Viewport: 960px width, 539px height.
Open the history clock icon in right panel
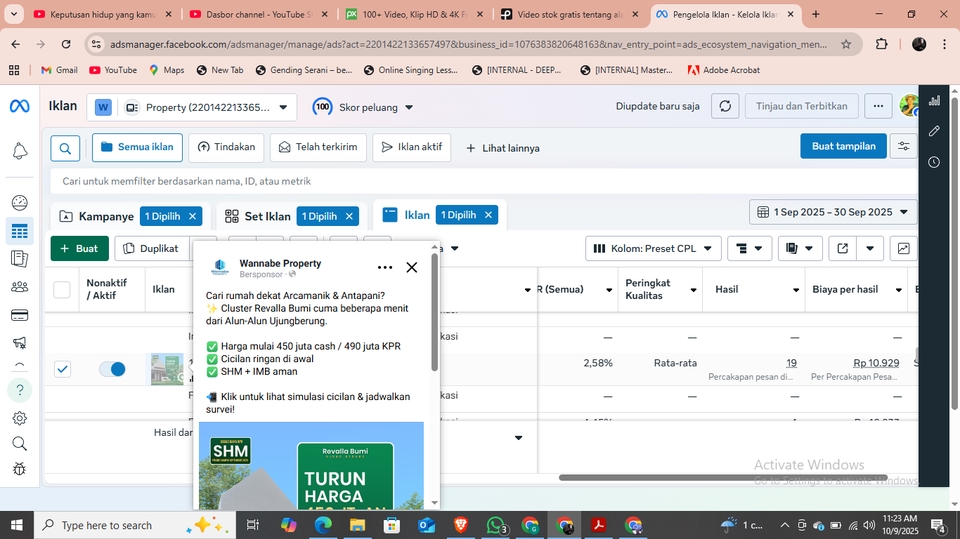[x=934, y=162]
